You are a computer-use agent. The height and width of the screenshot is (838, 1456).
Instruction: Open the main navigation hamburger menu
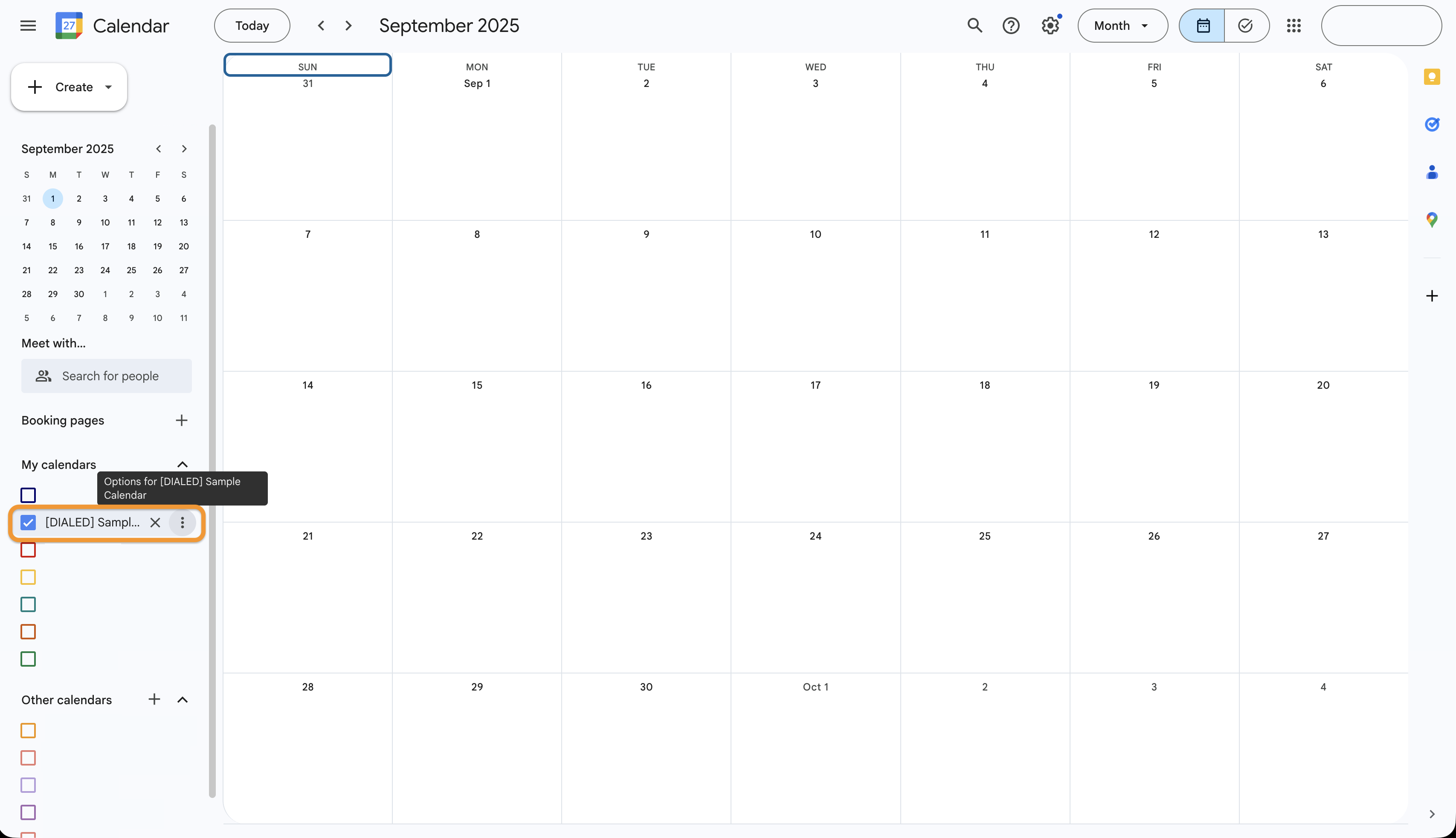pos(28,25)
